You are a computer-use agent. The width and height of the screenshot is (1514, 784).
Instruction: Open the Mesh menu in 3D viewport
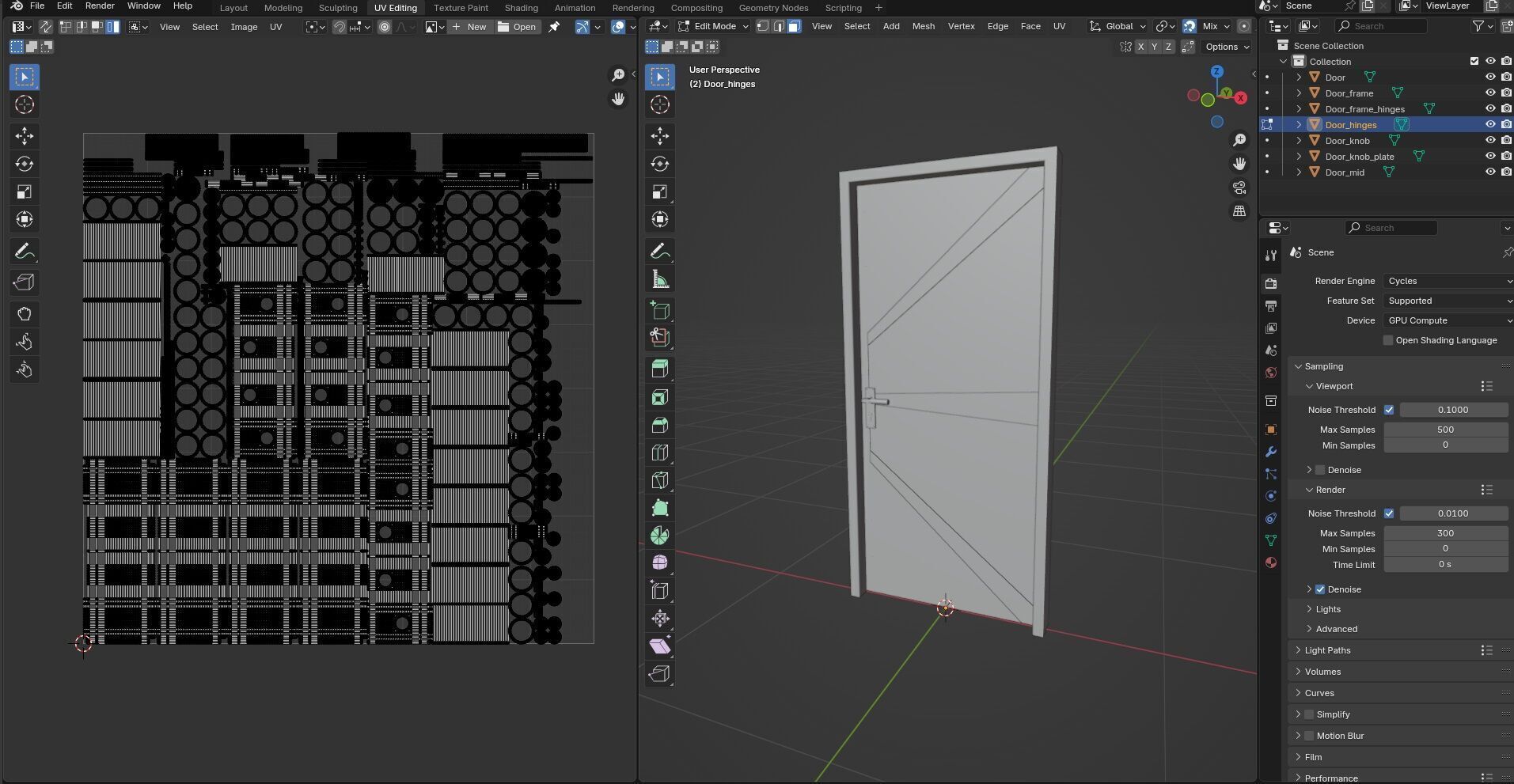[x=924, y=26]
